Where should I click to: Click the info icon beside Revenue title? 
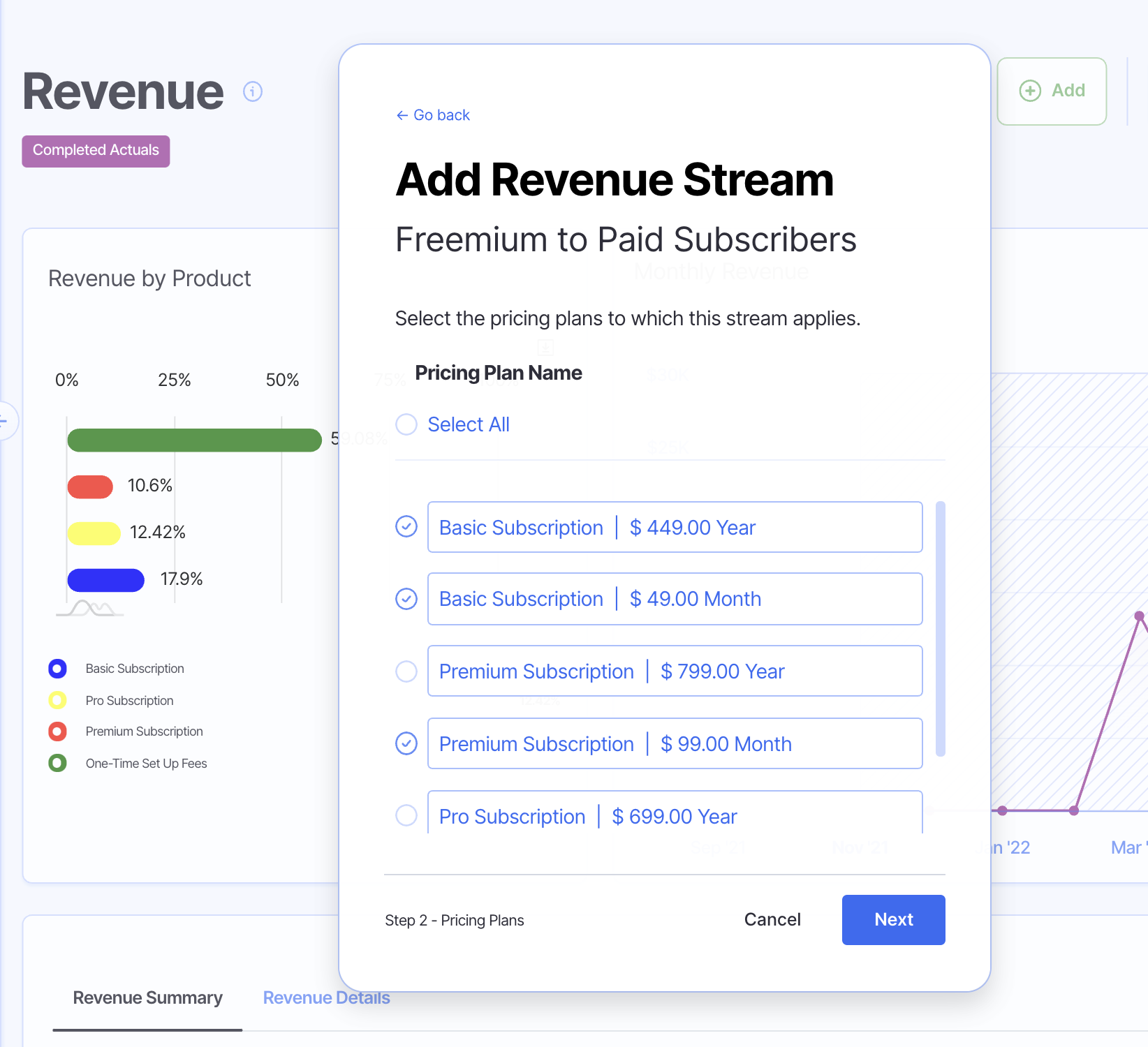pyautogui.click(x=252, y=91)
